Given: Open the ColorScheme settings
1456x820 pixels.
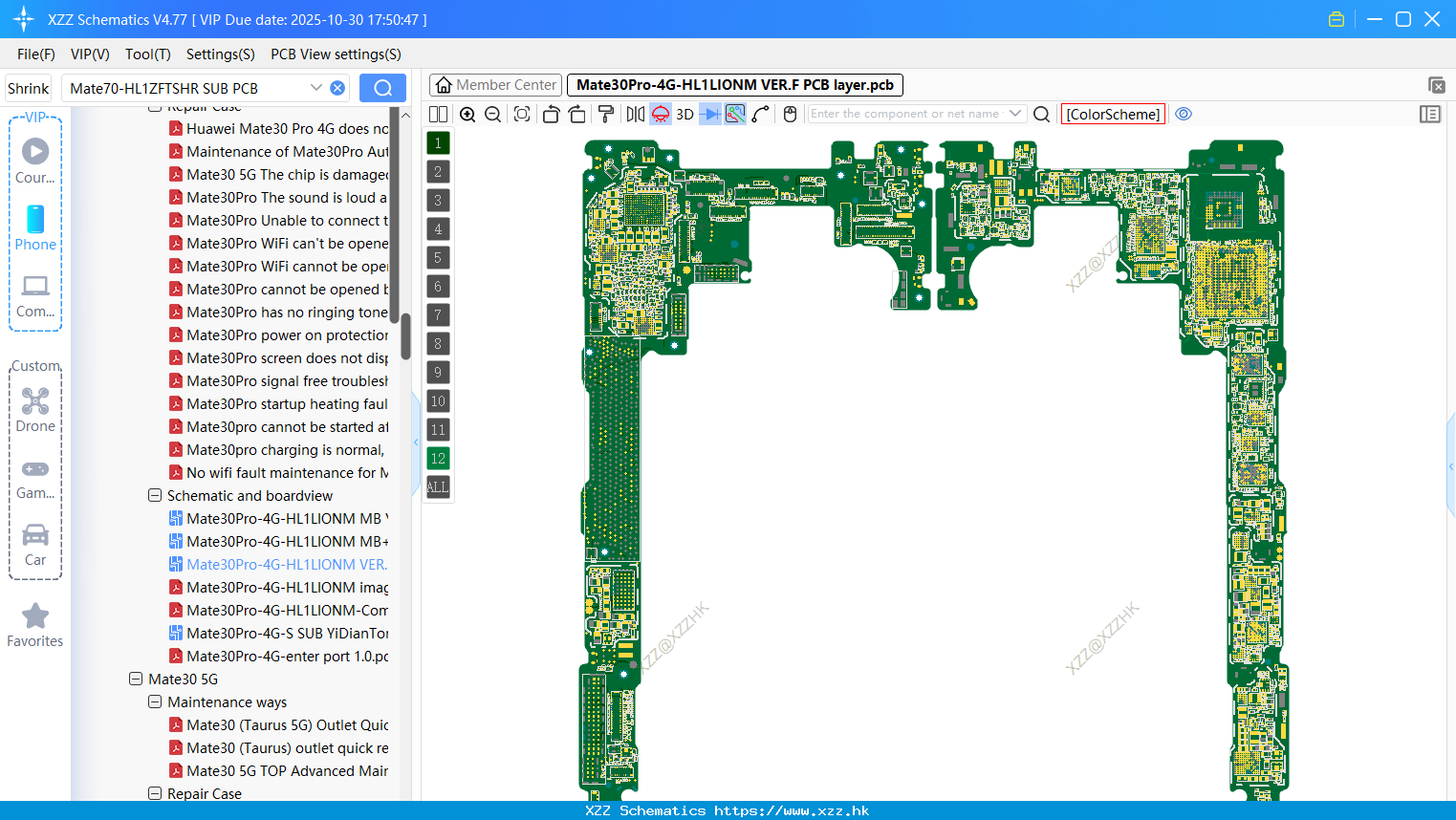Looking at the screenshot, I should [1113, 114].
